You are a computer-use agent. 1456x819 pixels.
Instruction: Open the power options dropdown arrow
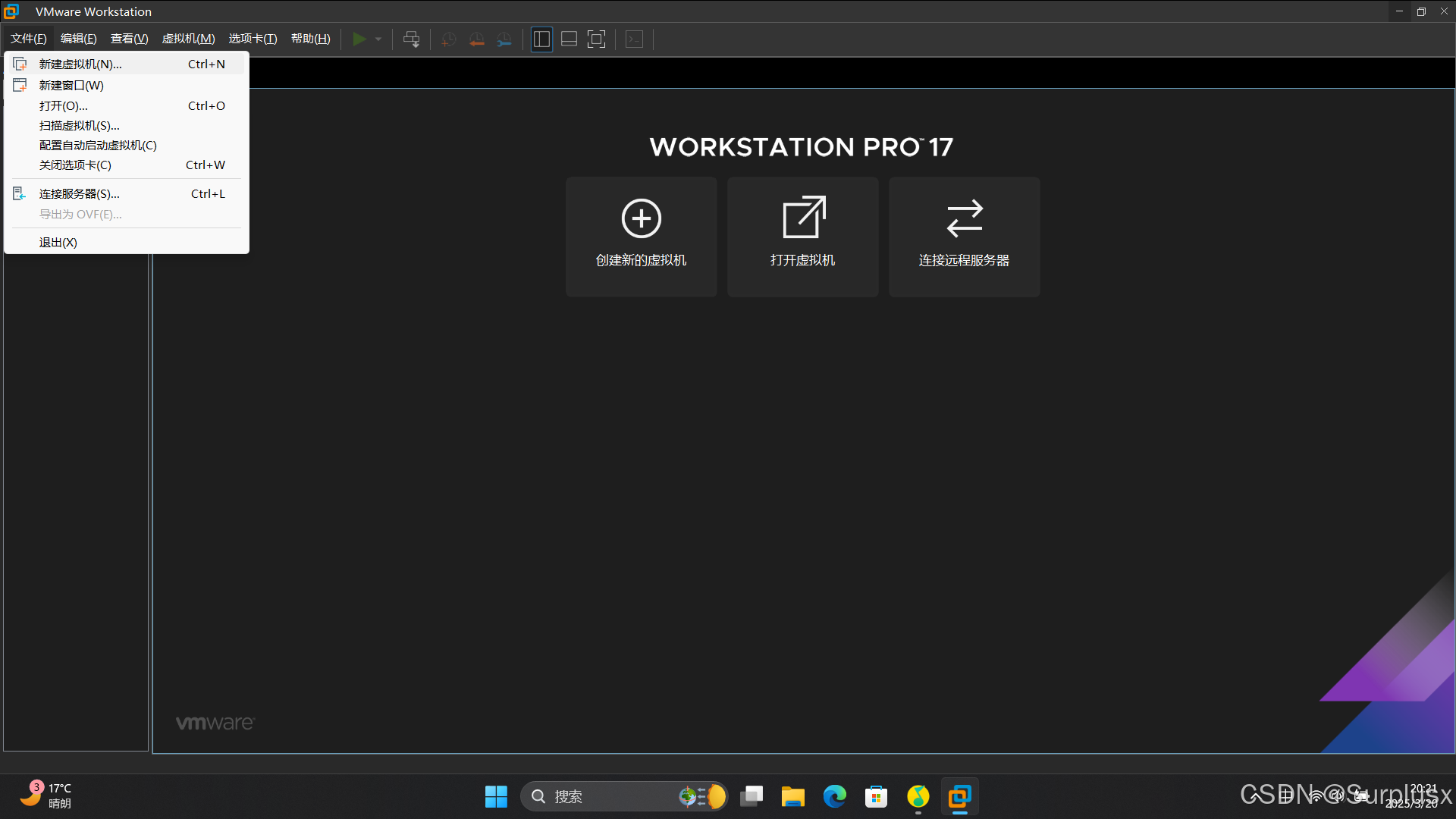[378, 39]
